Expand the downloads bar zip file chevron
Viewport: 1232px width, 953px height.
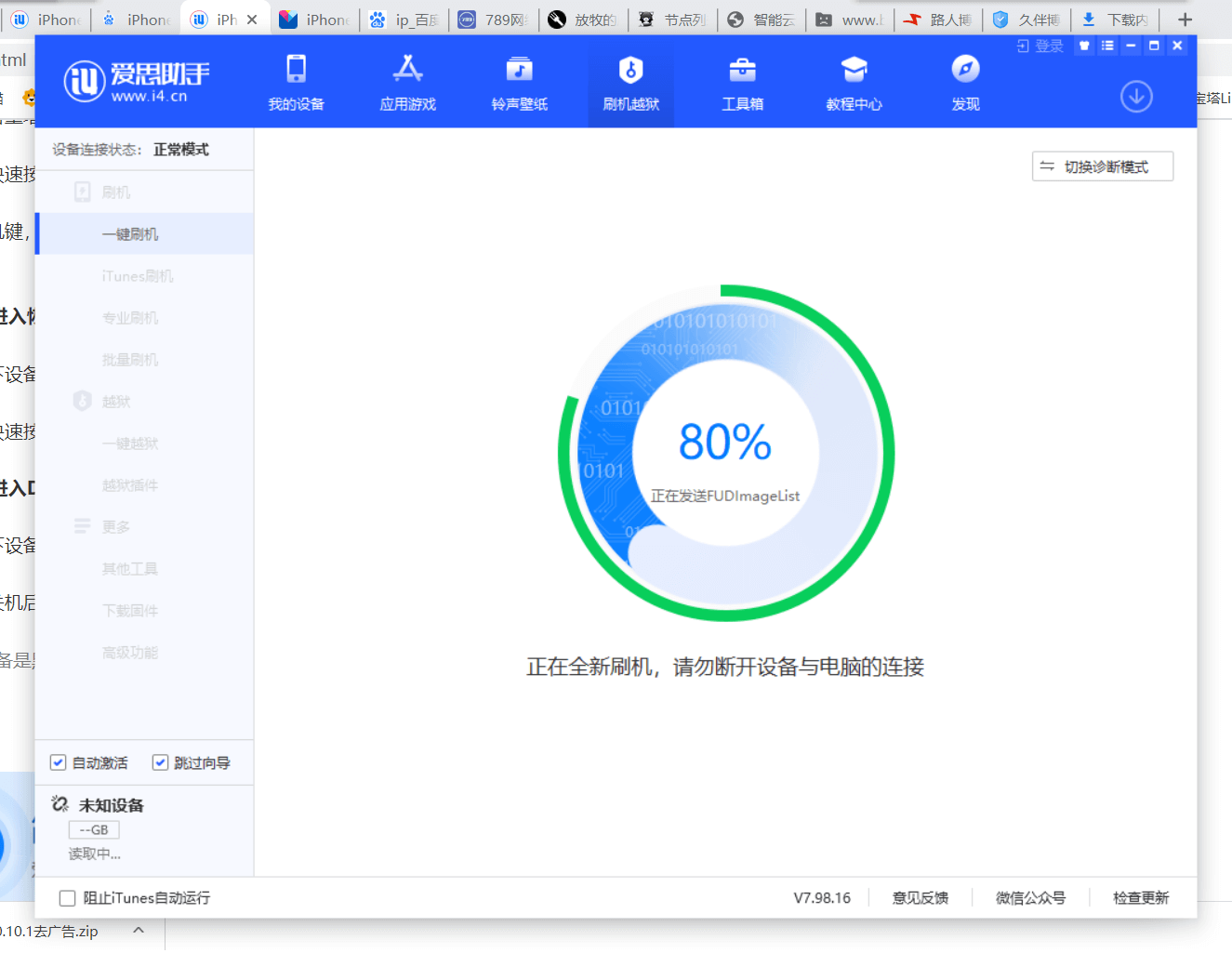[x=139, y=931]
